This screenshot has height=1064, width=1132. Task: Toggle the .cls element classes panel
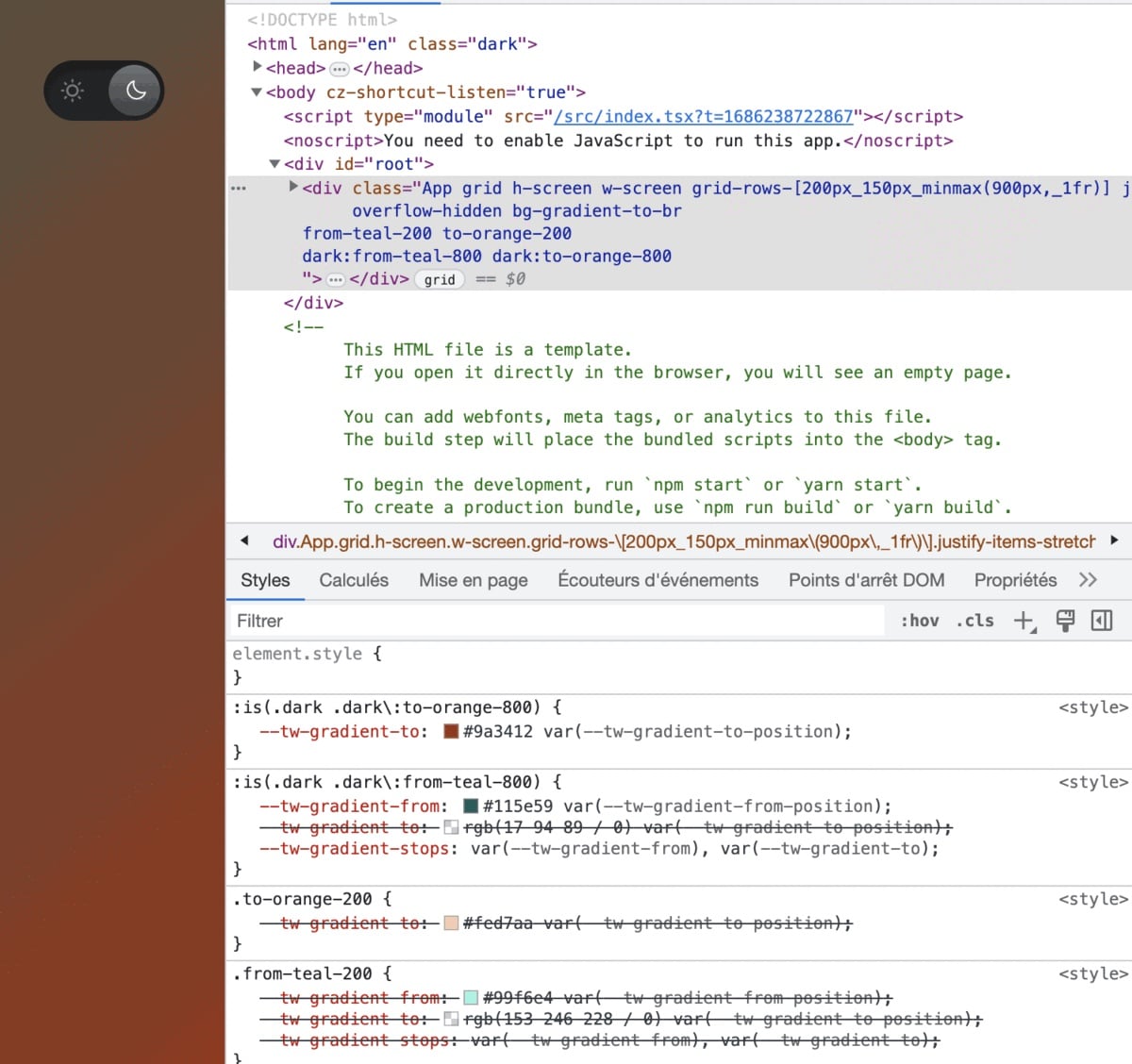975,621
